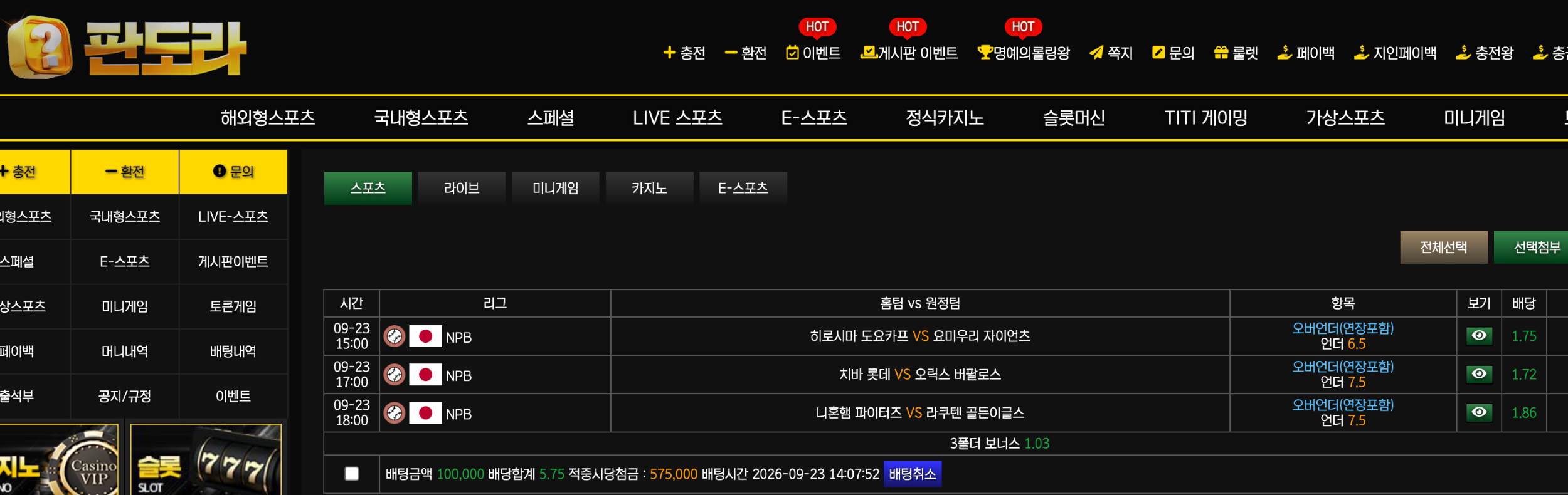Open LIVE 스포츠 in main navigation
This screenshot has height=495, width=1568.
[x=677, y=118]
